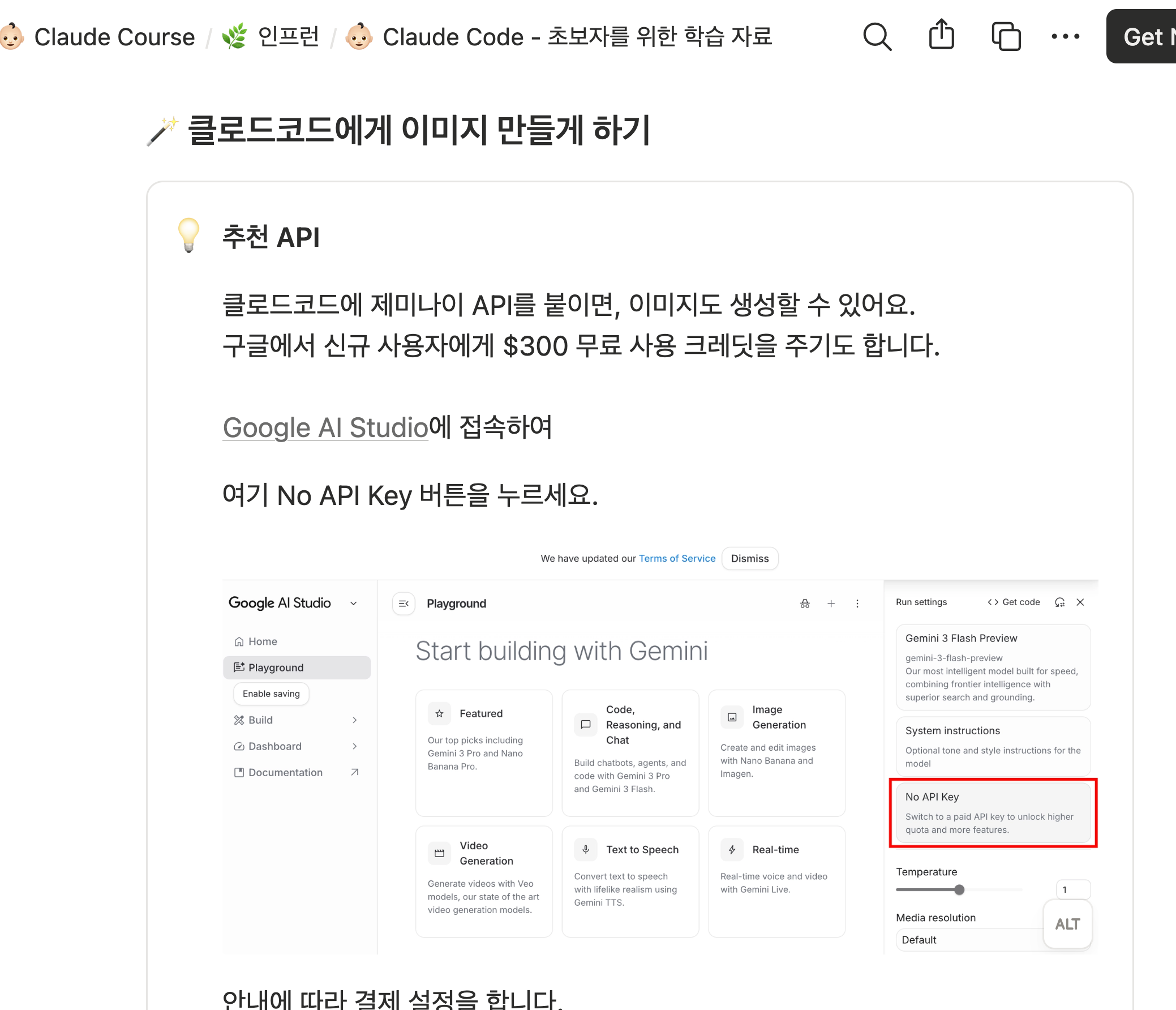Screen dimensions: 1176x1010
Task: Expand the Dashboard section chevron
Action: click(x=355, y=746)
